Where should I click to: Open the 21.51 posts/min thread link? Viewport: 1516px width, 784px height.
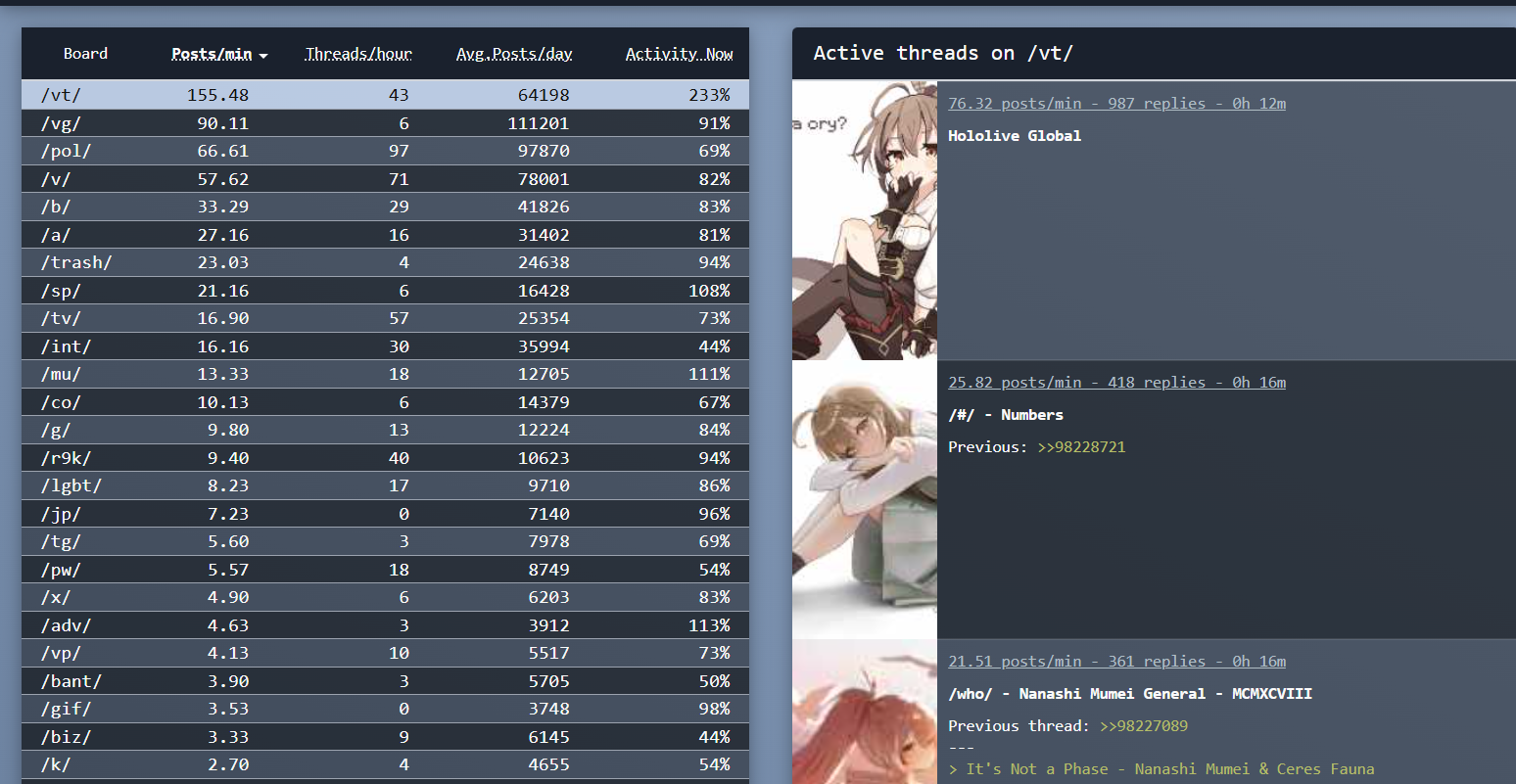click(1116, 662)
